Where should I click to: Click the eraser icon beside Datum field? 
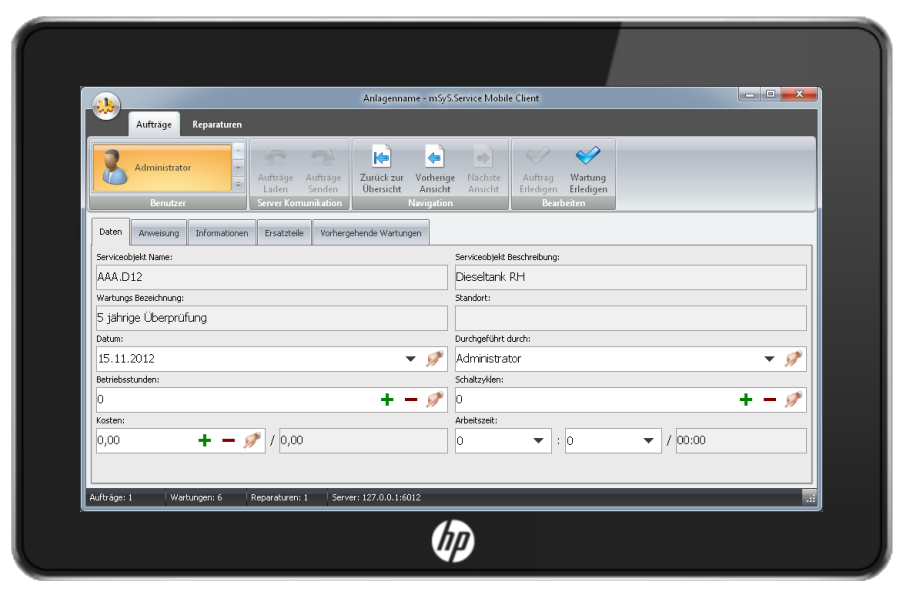pos(435,358)
